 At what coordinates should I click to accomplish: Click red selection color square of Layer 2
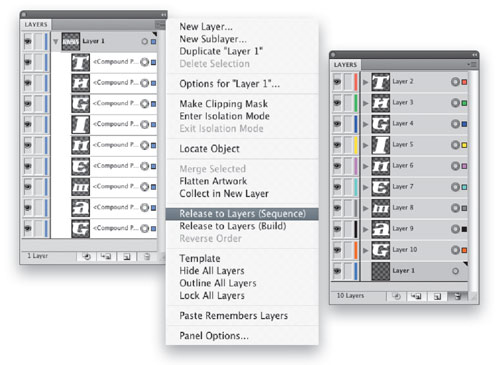point(464,82)
